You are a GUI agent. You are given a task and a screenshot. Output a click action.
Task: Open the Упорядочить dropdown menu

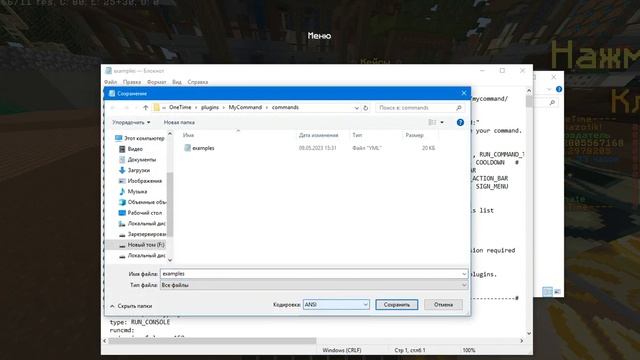131,122
